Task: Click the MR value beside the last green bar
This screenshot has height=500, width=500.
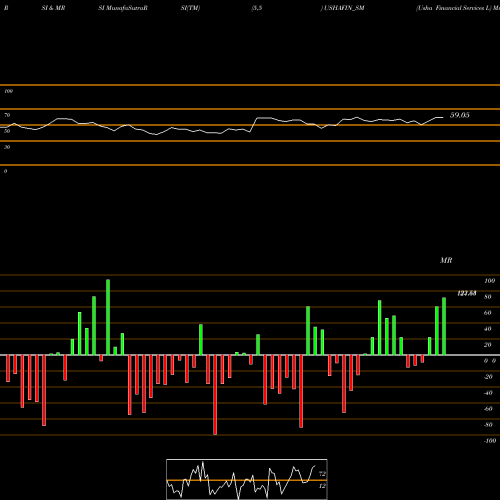Action: pos(467,293)
